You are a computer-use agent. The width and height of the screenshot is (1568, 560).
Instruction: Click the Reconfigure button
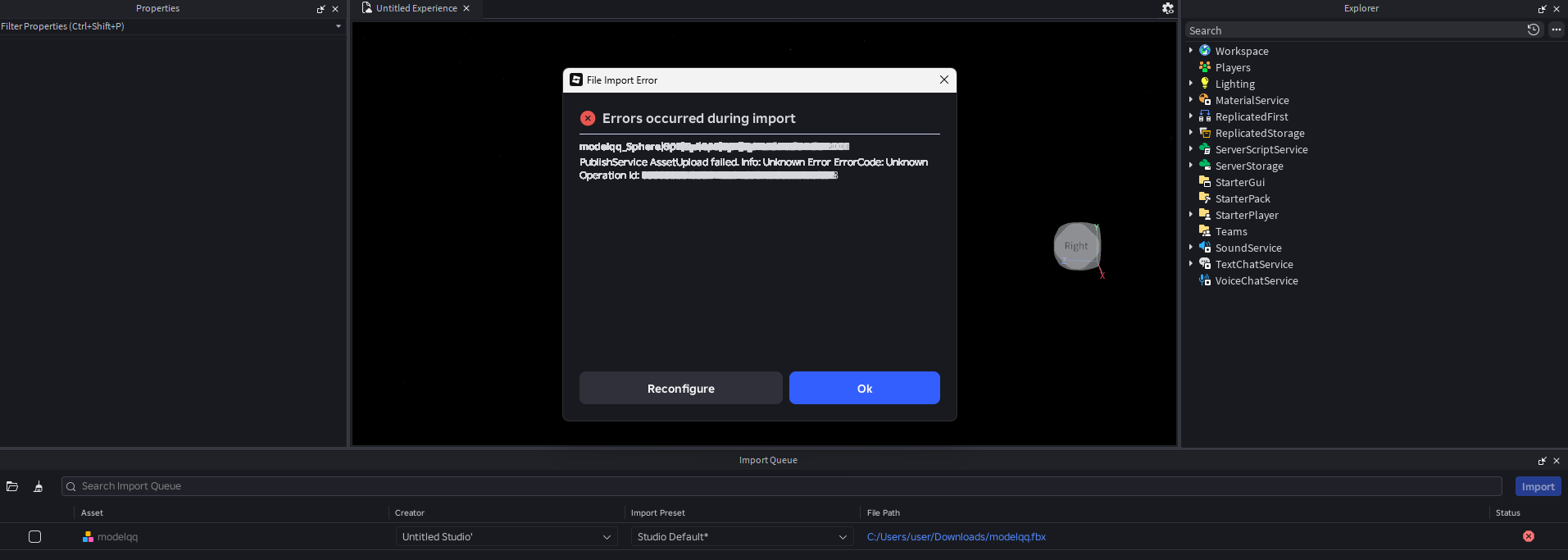681,388
